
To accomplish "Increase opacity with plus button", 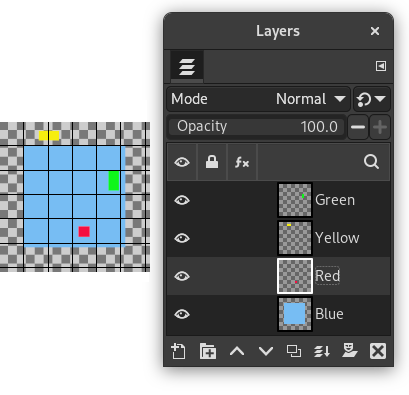I will (380, 127).
